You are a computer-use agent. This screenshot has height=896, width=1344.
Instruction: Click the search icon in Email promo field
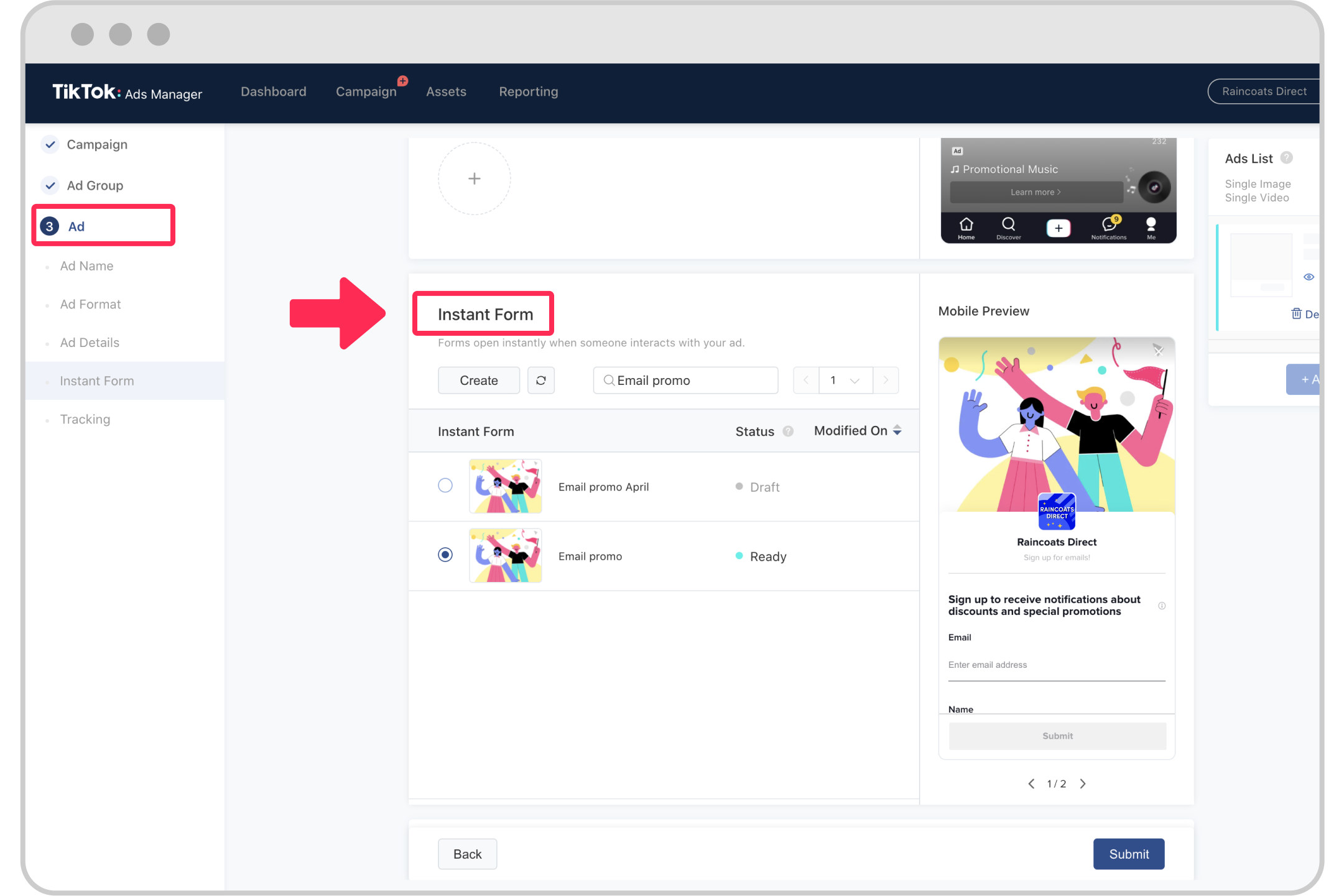[608, 380]
